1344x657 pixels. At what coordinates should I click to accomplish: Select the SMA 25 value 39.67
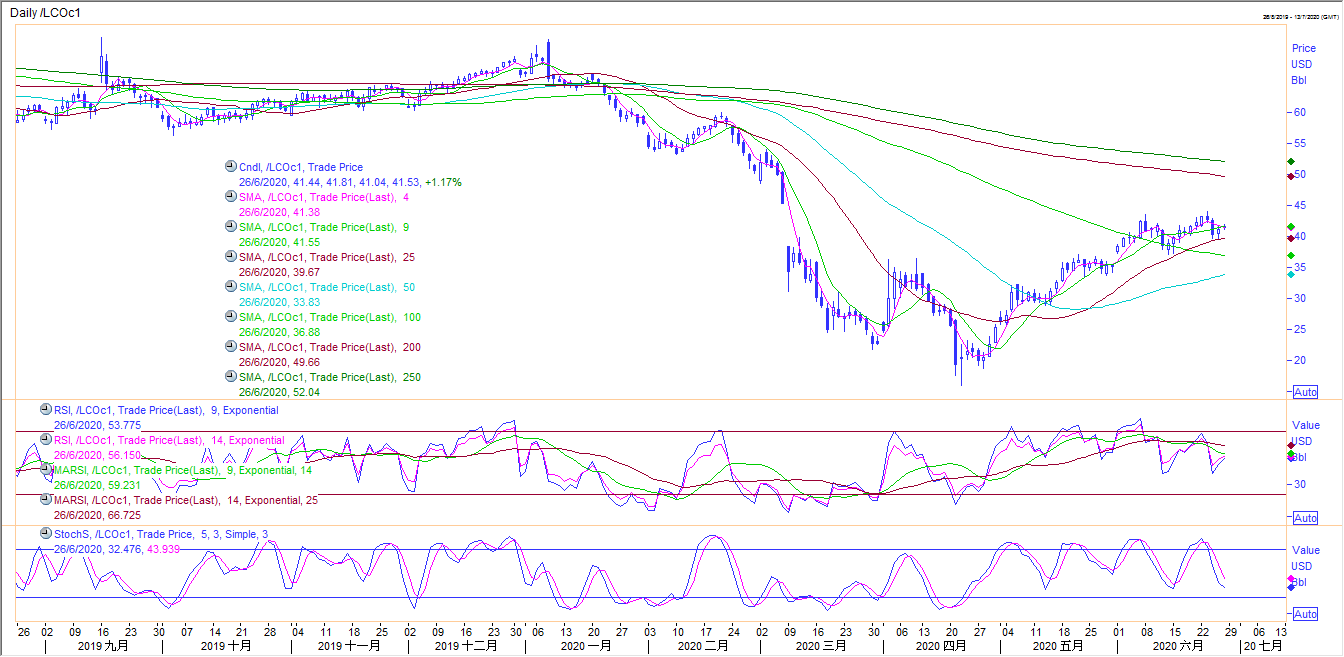279,273
